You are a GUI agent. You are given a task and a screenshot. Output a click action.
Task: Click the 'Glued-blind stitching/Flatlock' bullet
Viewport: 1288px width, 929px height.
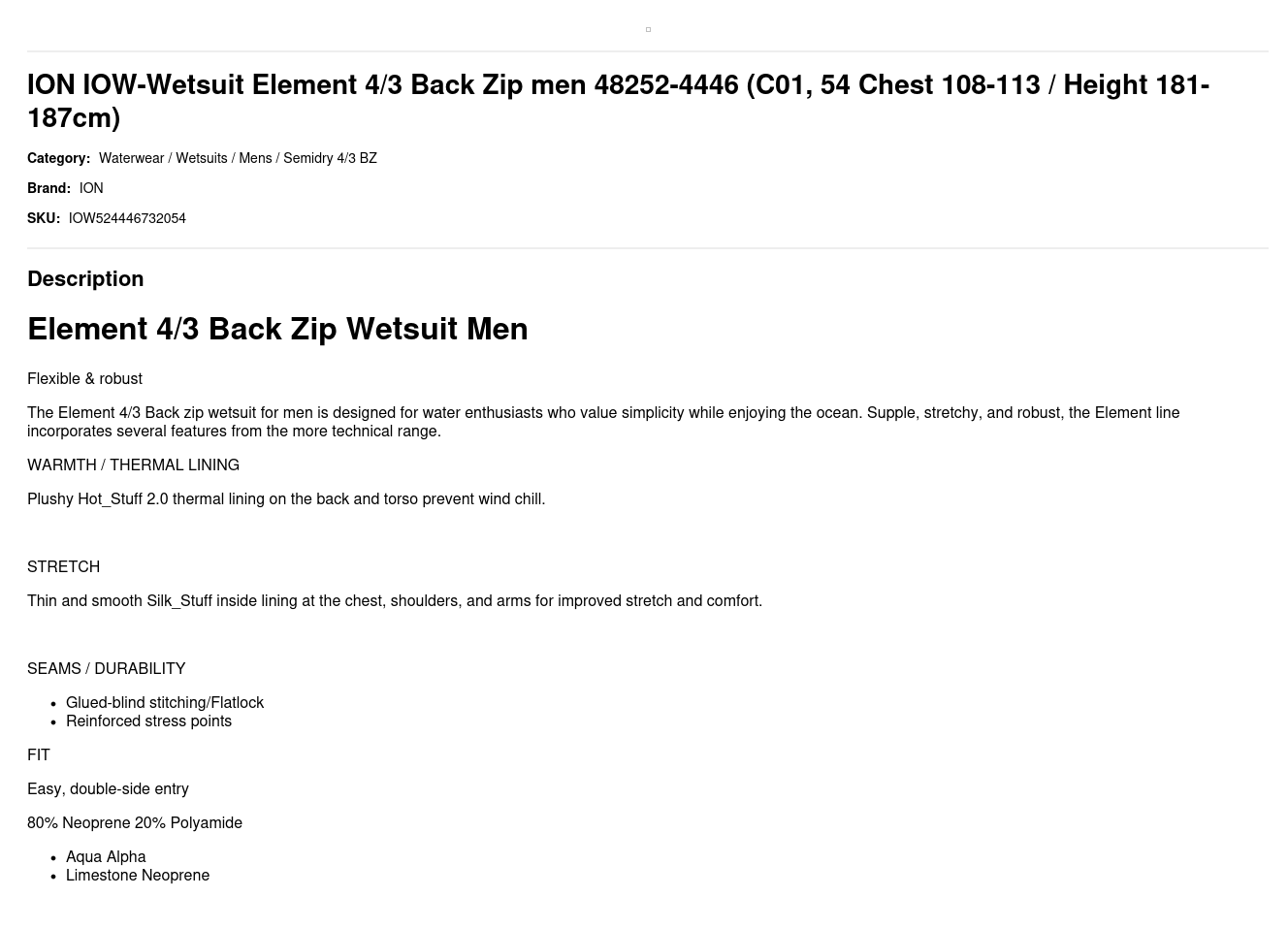tap(165, 703)
